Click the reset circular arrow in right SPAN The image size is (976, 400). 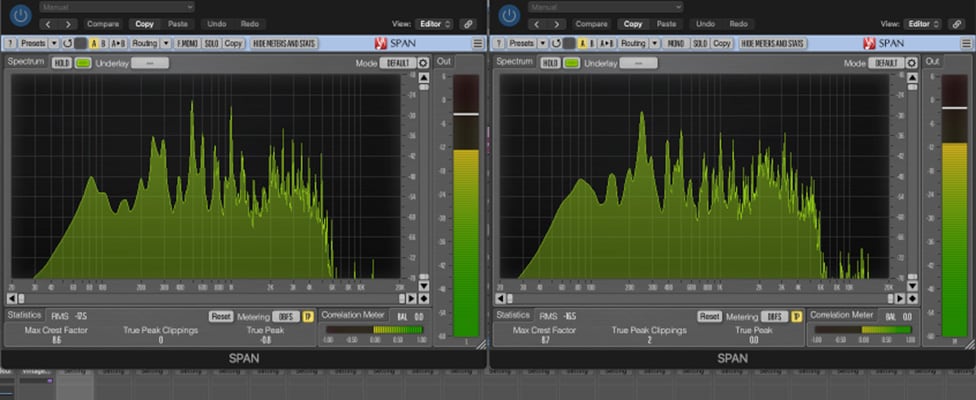pyautogui.click(x=555, y=44)
